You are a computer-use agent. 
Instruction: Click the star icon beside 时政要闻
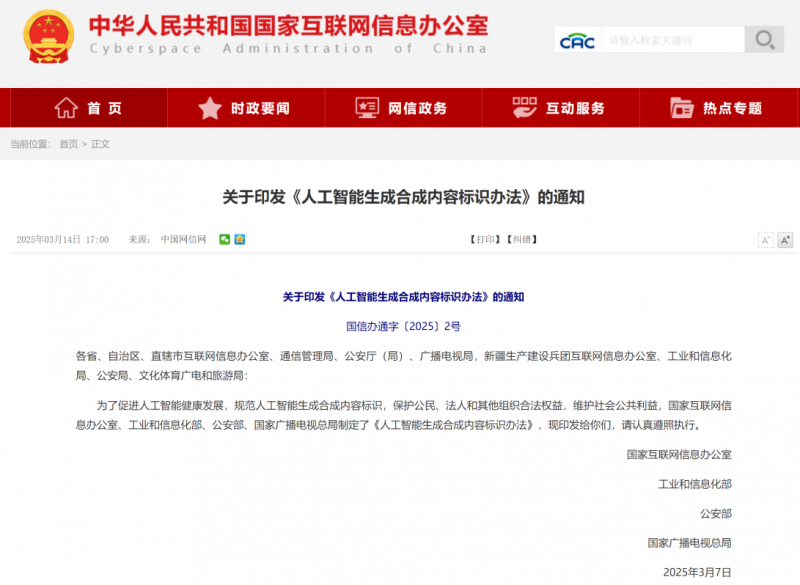click(x=208, y=108)
